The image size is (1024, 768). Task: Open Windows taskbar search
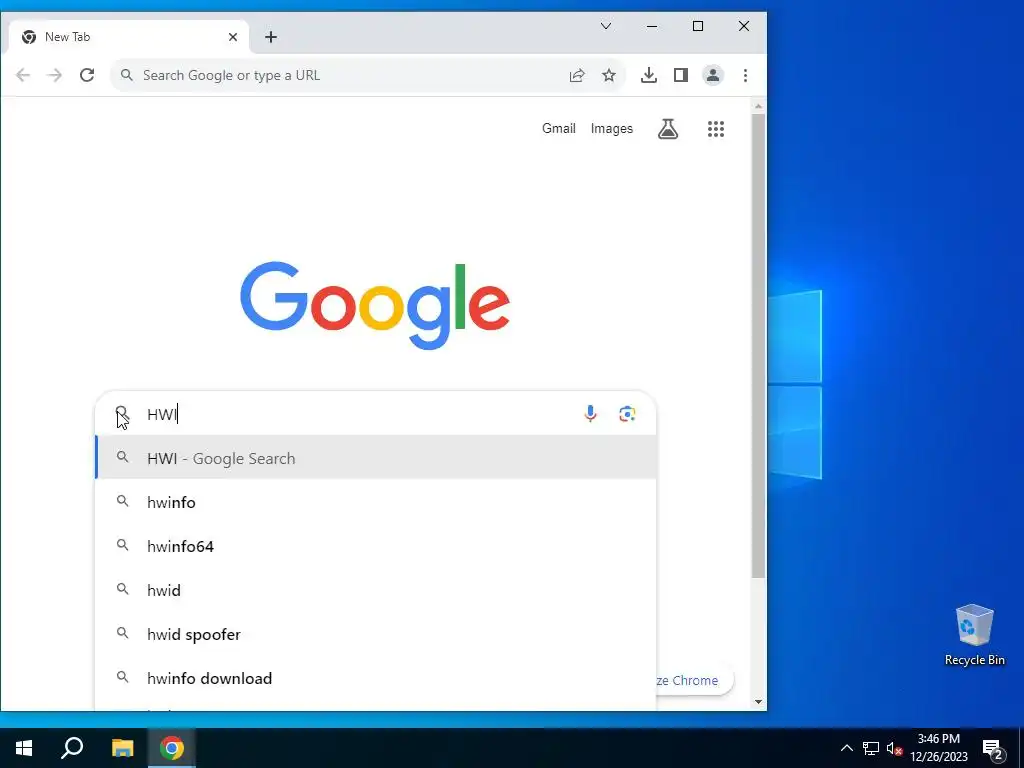[72, 748]
